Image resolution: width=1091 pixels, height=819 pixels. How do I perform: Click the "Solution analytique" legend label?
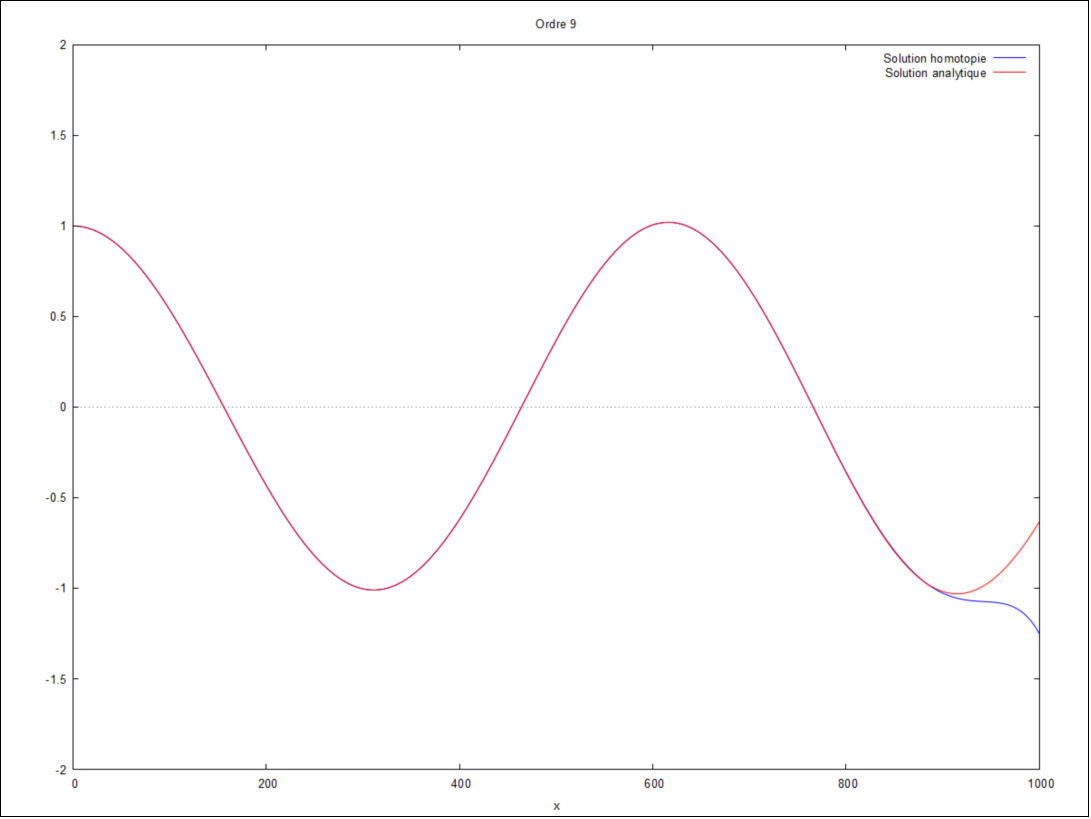(x=935, y=73)
